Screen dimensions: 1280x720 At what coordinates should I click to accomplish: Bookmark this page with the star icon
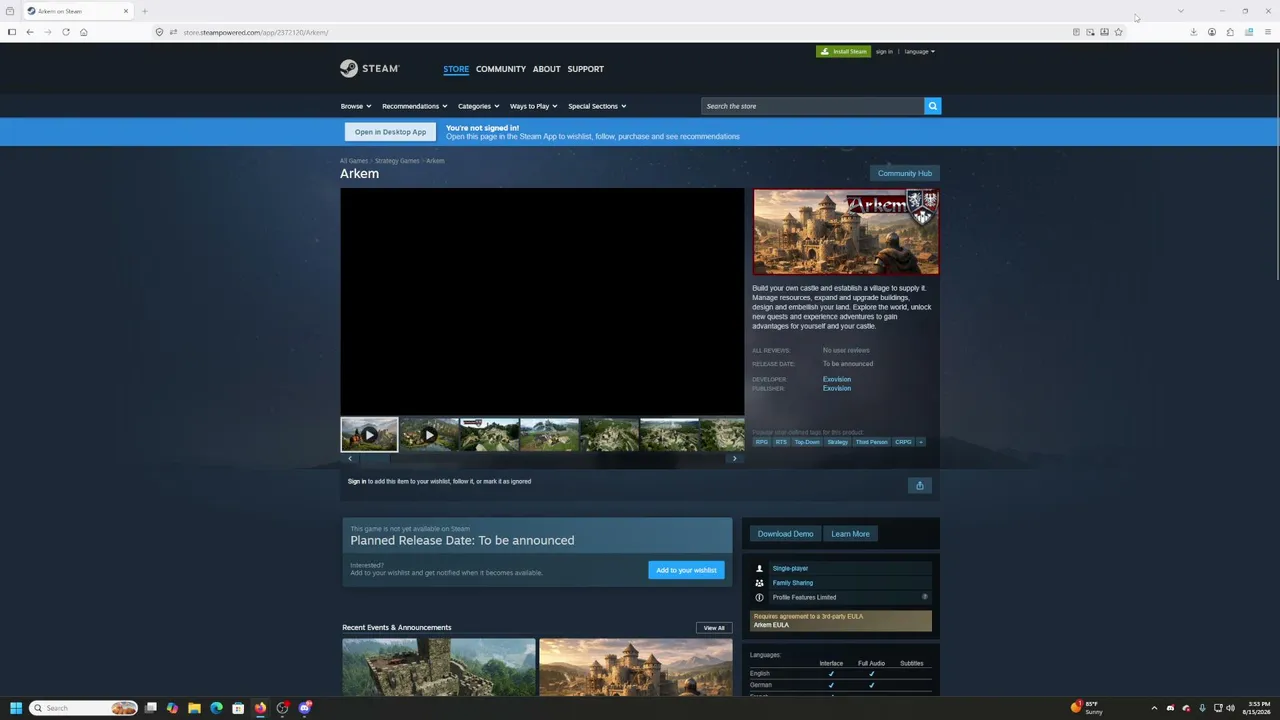[1118, 32]
